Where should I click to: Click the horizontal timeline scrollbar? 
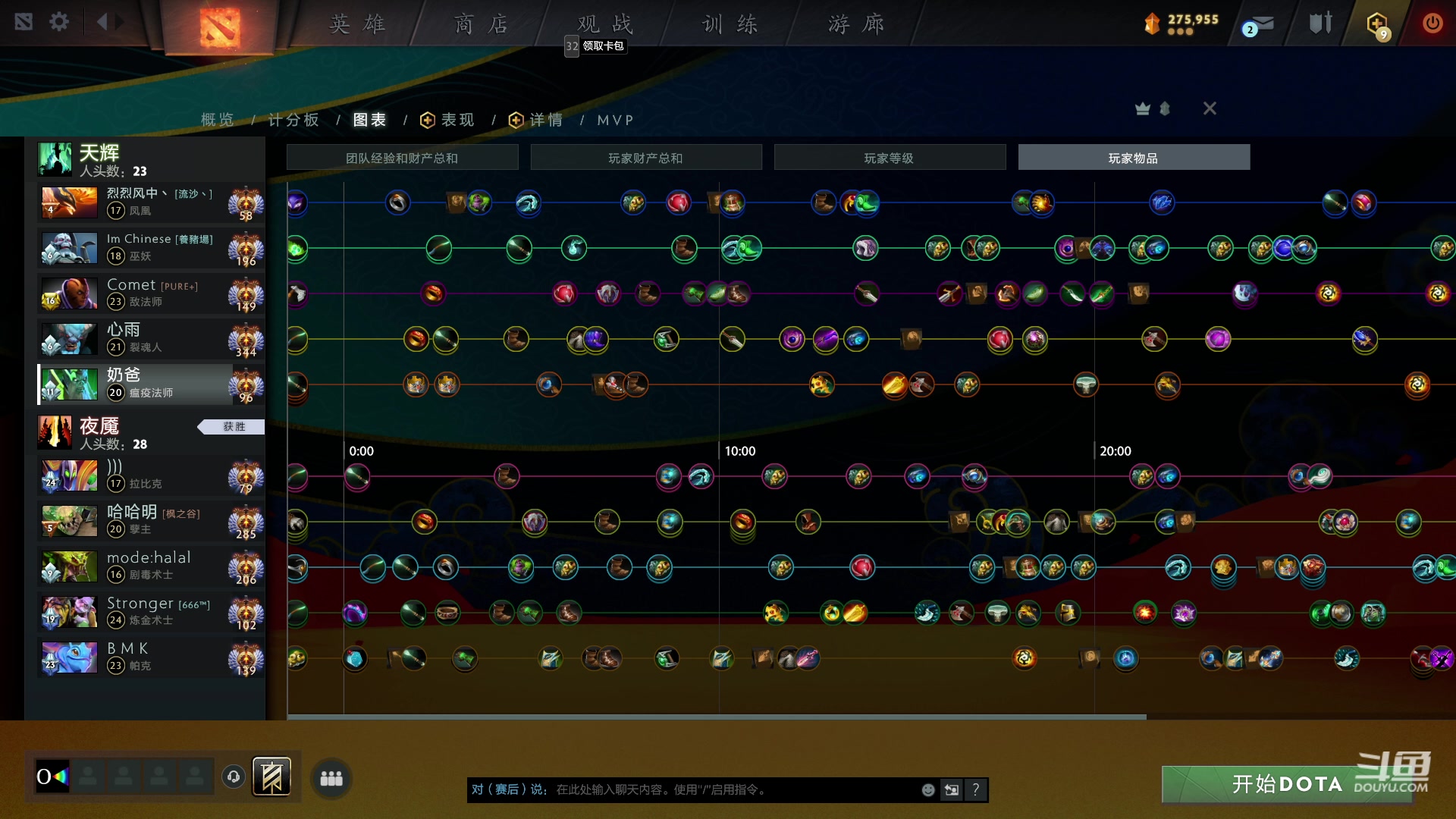coord(717,716)
